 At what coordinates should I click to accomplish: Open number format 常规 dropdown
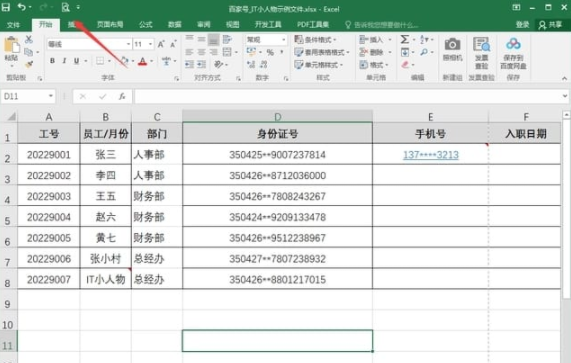point(283,39)
